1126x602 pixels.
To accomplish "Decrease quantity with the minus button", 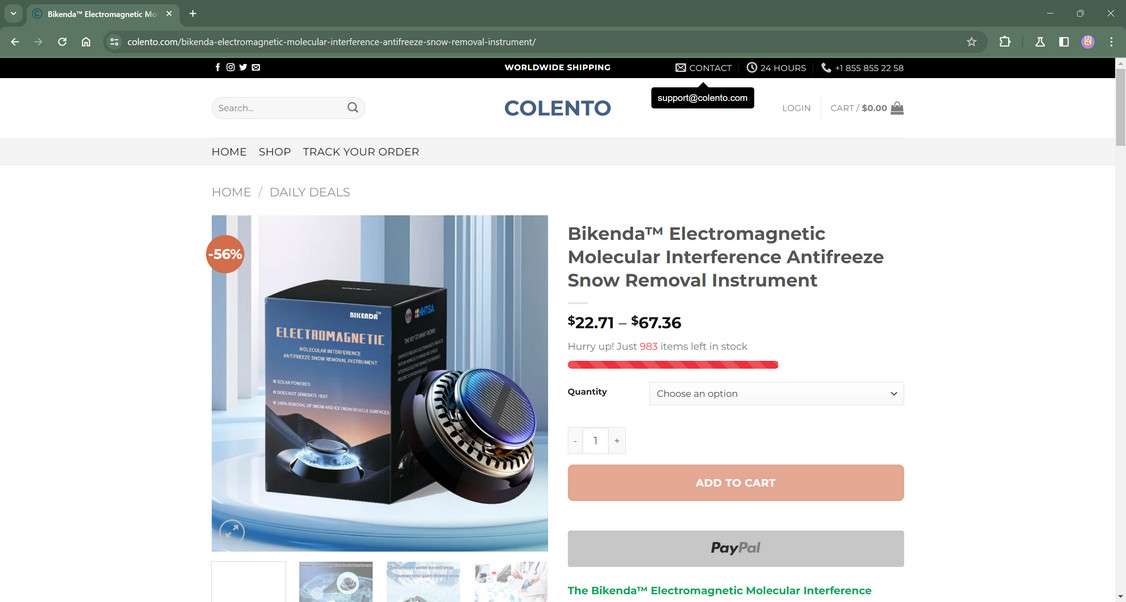I will point(575,440).
